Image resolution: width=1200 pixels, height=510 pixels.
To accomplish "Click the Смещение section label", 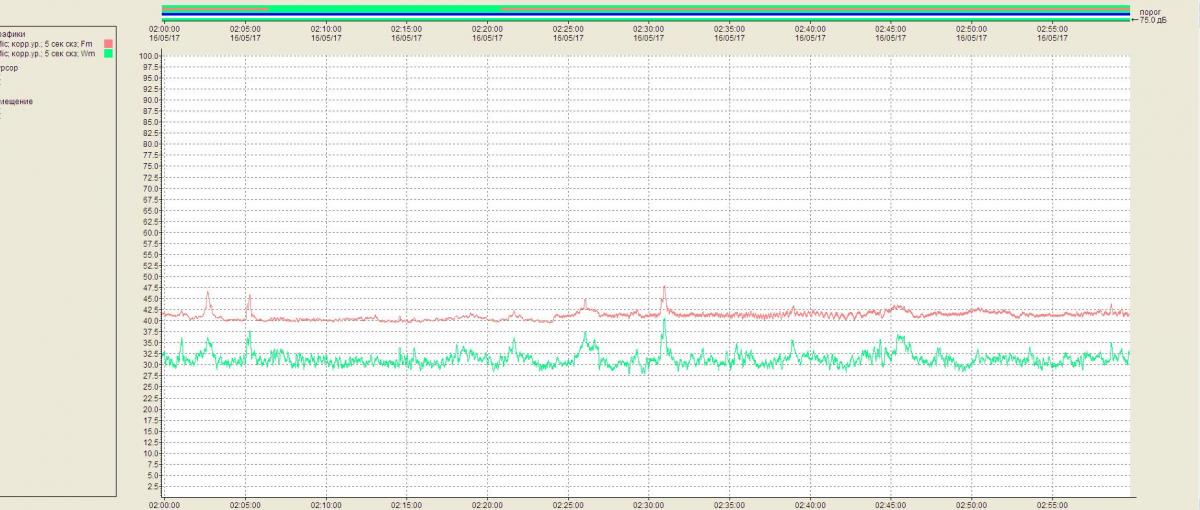I will tap(16, 102).
